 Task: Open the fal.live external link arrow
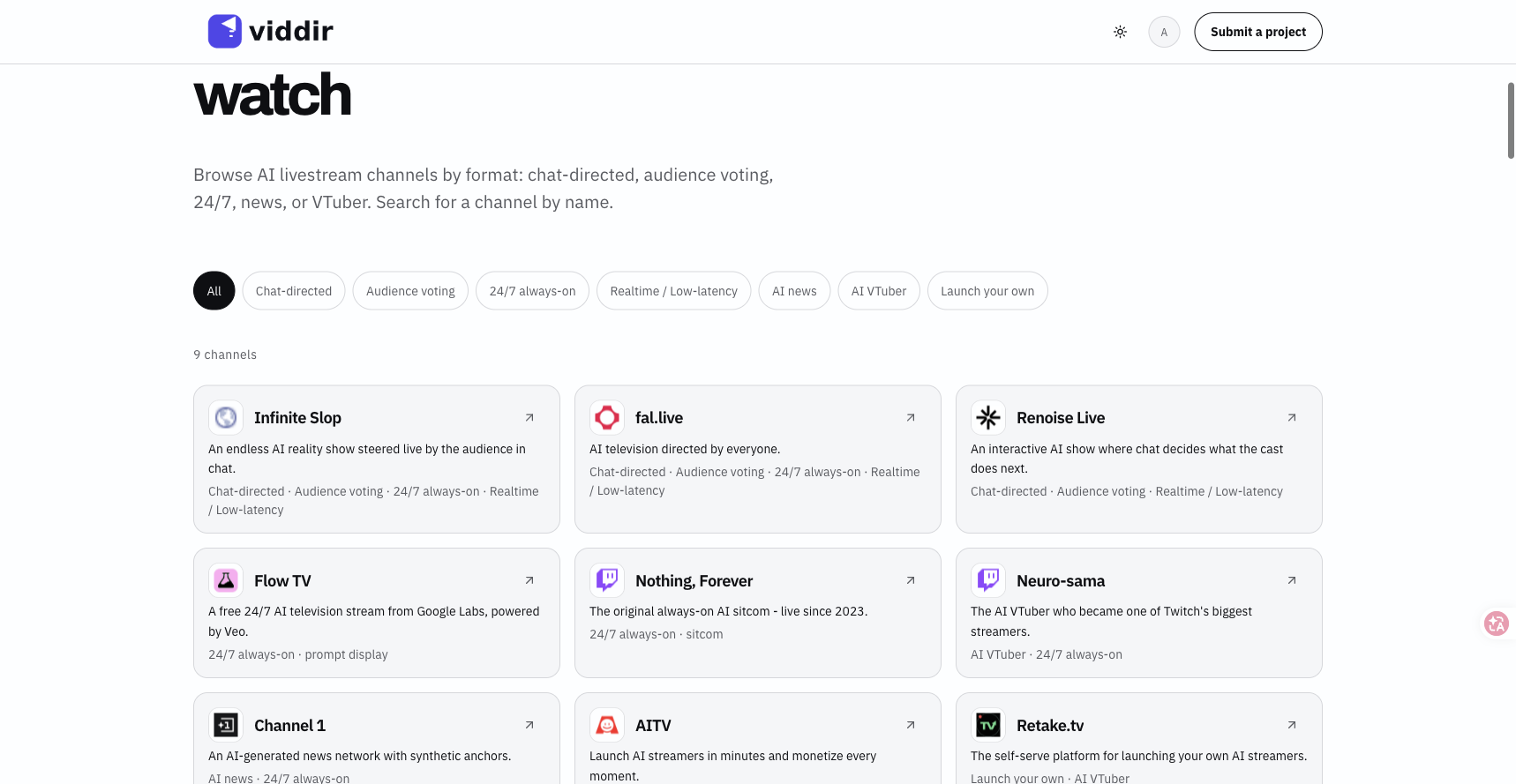point(911,417)
